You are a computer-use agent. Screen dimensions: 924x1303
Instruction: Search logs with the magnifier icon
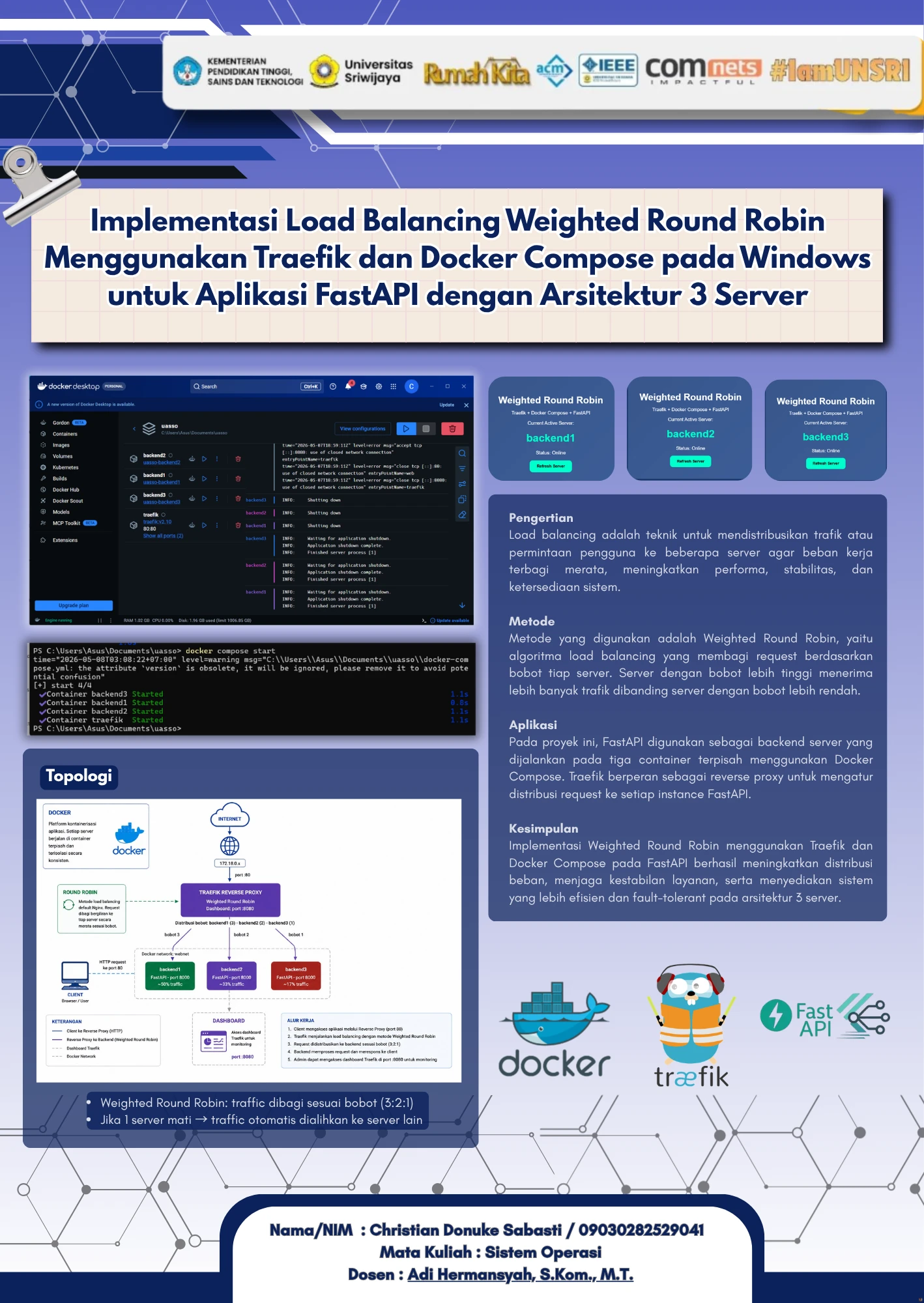click(x=462, y=453)
